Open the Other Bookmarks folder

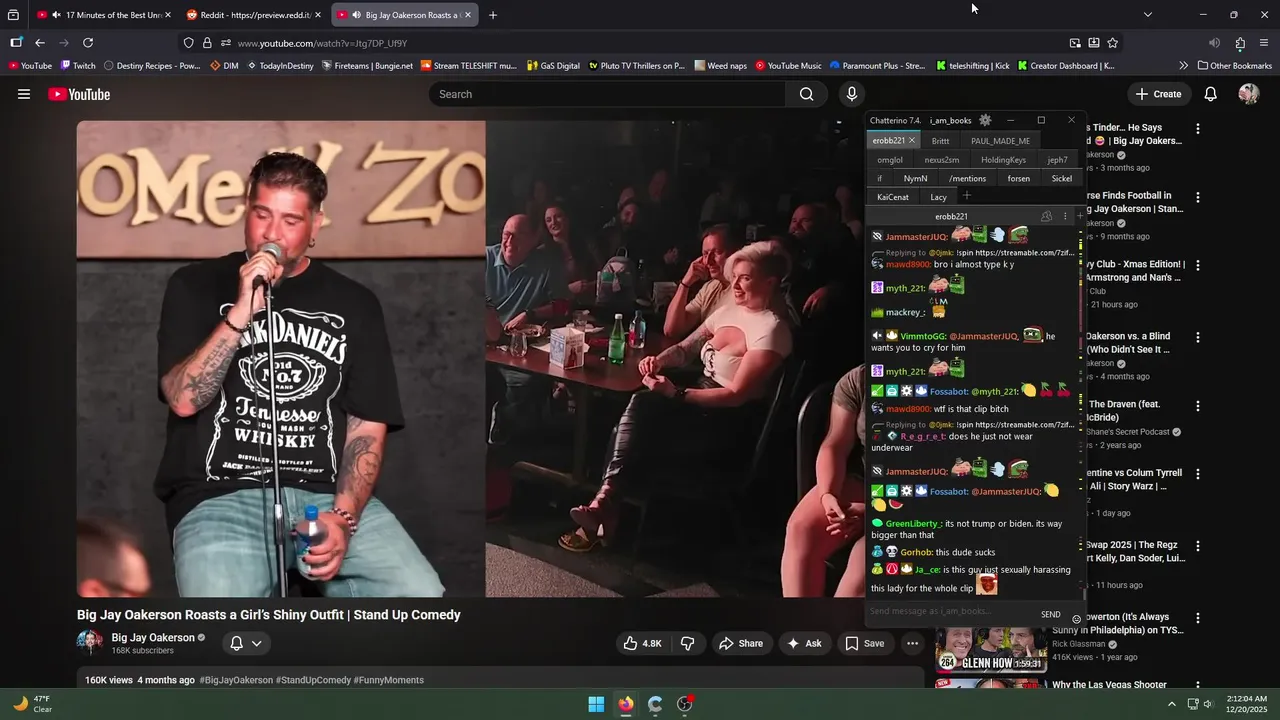click(x=1235, y=66)
